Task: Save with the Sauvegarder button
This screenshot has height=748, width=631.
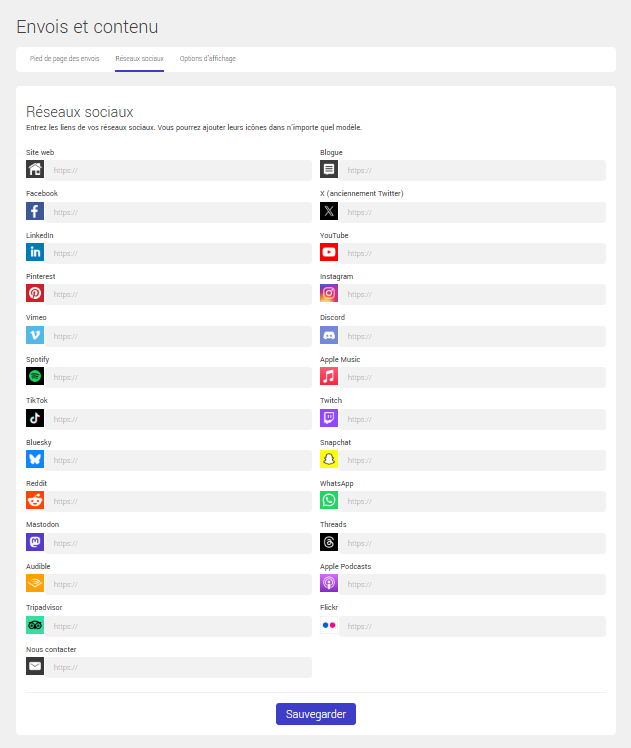Action: (x=316, y=714)
